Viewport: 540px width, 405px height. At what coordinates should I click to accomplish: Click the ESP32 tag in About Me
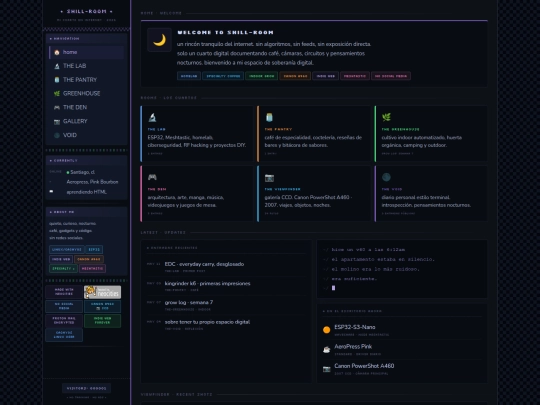(x=94, y=249)
